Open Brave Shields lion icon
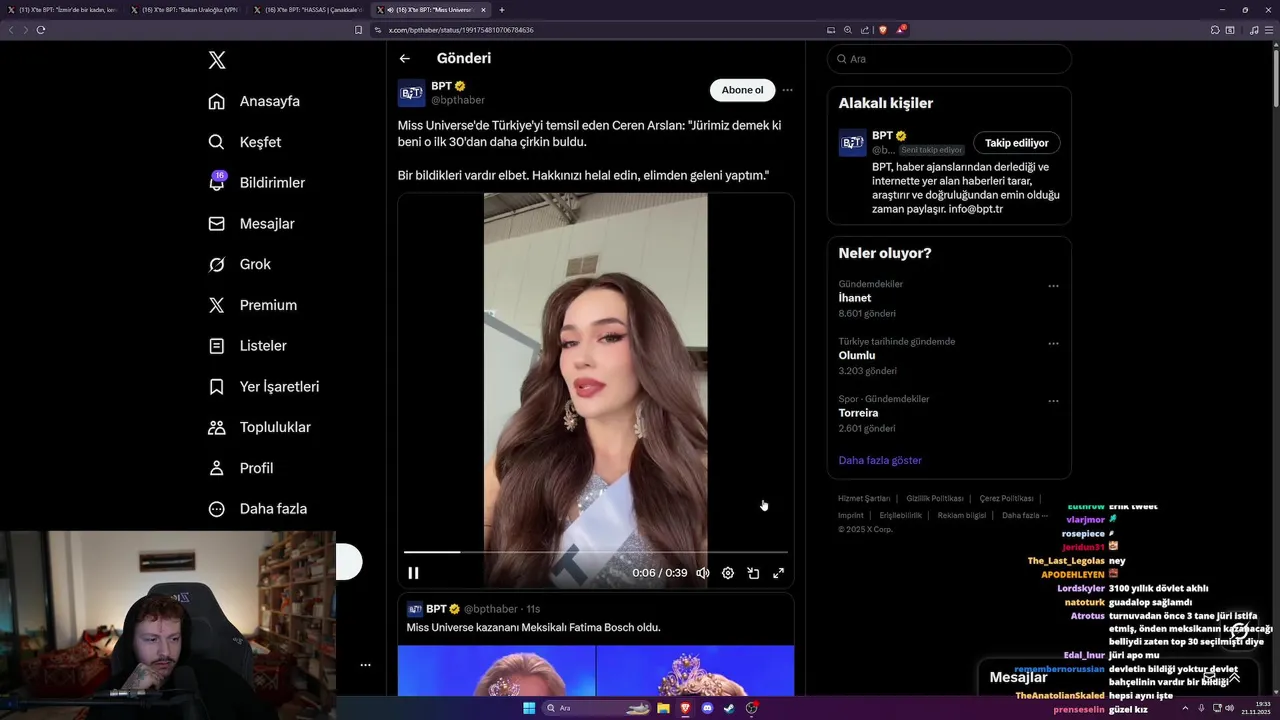This screenshot has width=1280, height=720. click(x=882, y=30)
